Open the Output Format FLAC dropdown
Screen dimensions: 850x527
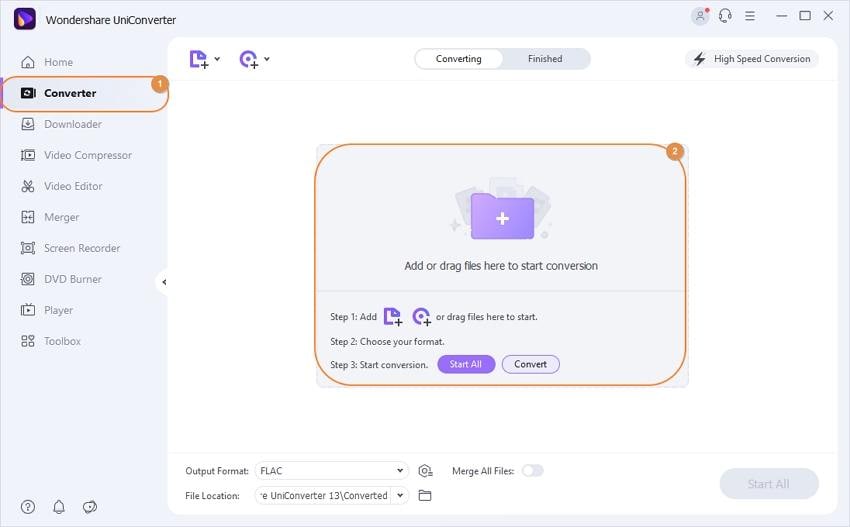point(332,471)
